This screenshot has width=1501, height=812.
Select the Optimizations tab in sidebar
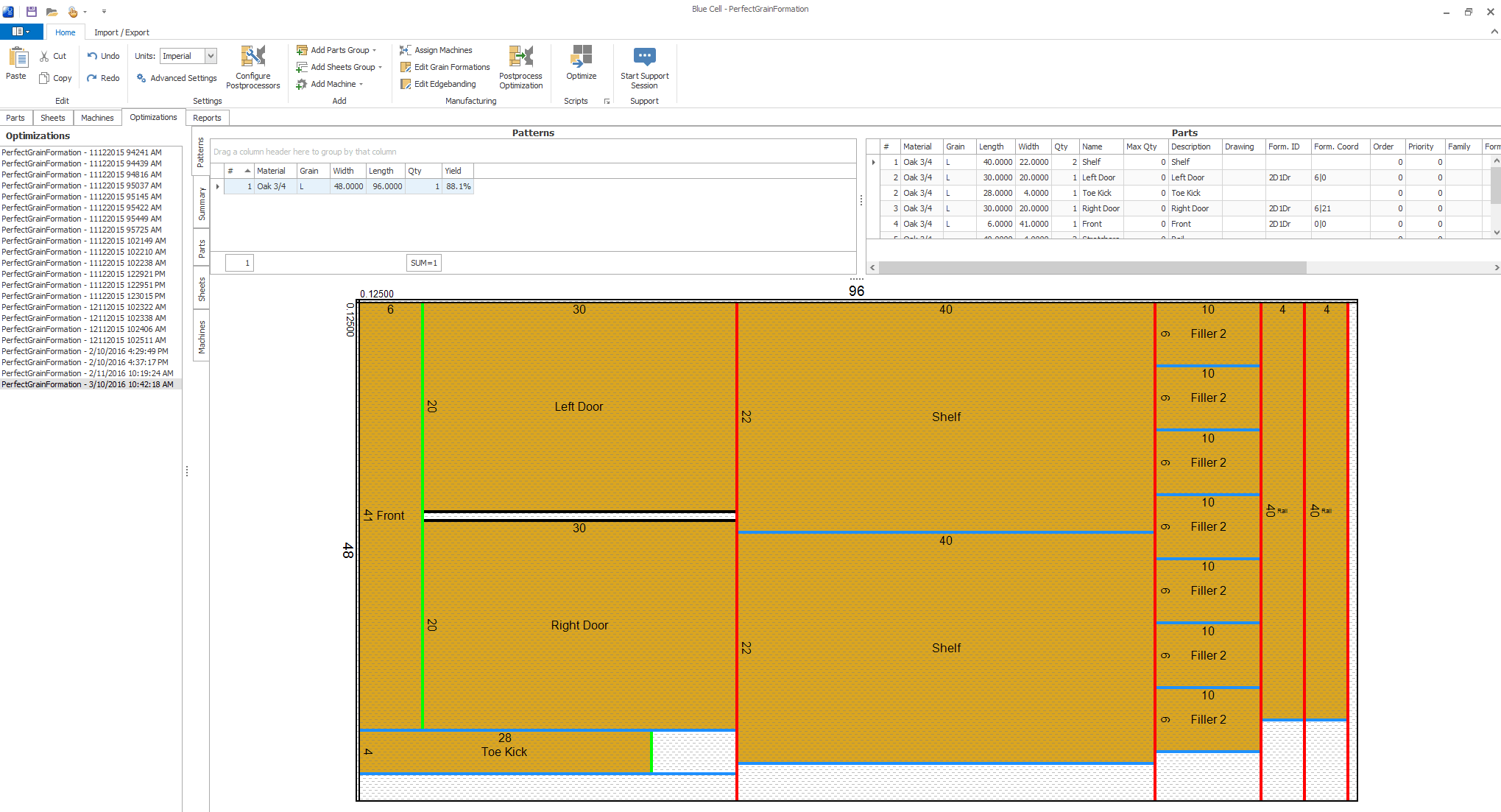point(153,117)
